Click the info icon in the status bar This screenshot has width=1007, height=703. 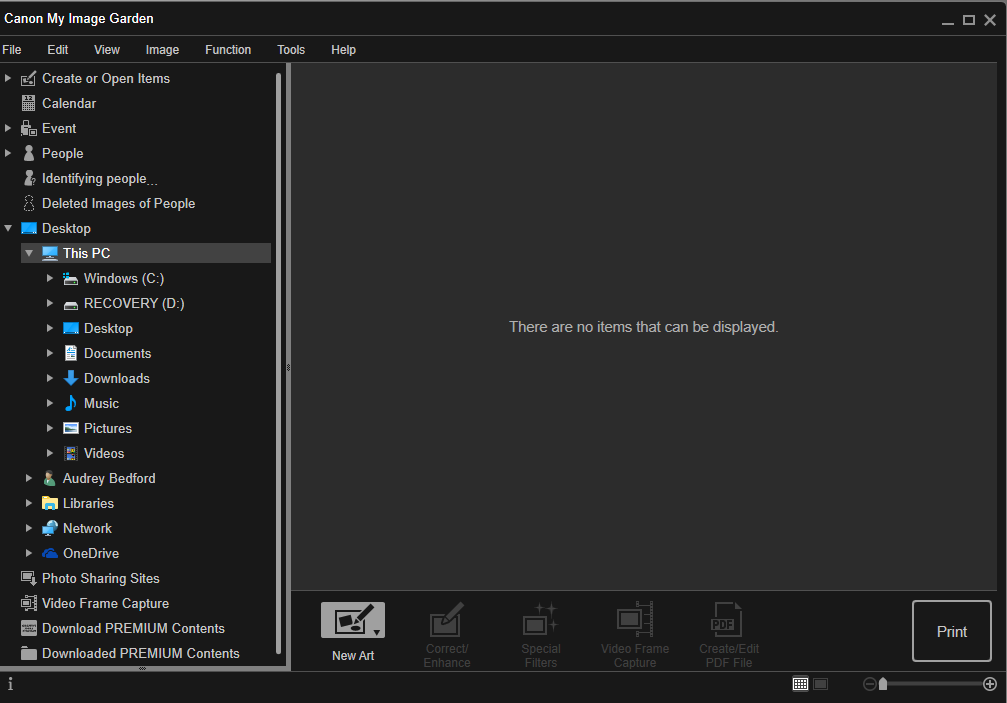(10, 684)
